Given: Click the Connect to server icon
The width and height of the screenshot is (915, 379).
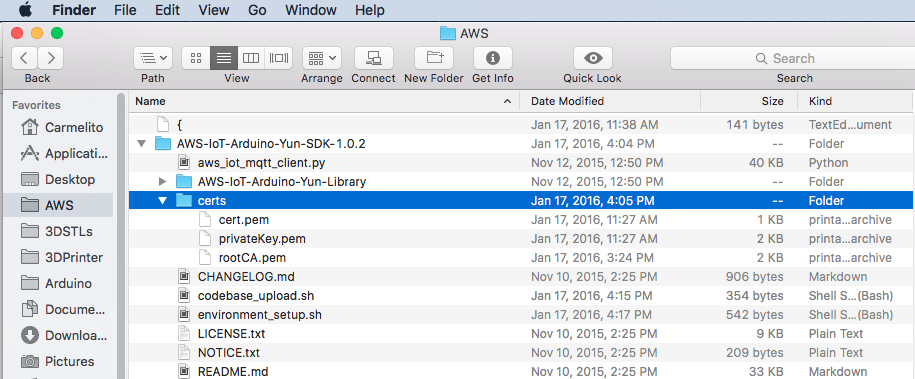Looking at the screenshot, I should pos(373,58).
